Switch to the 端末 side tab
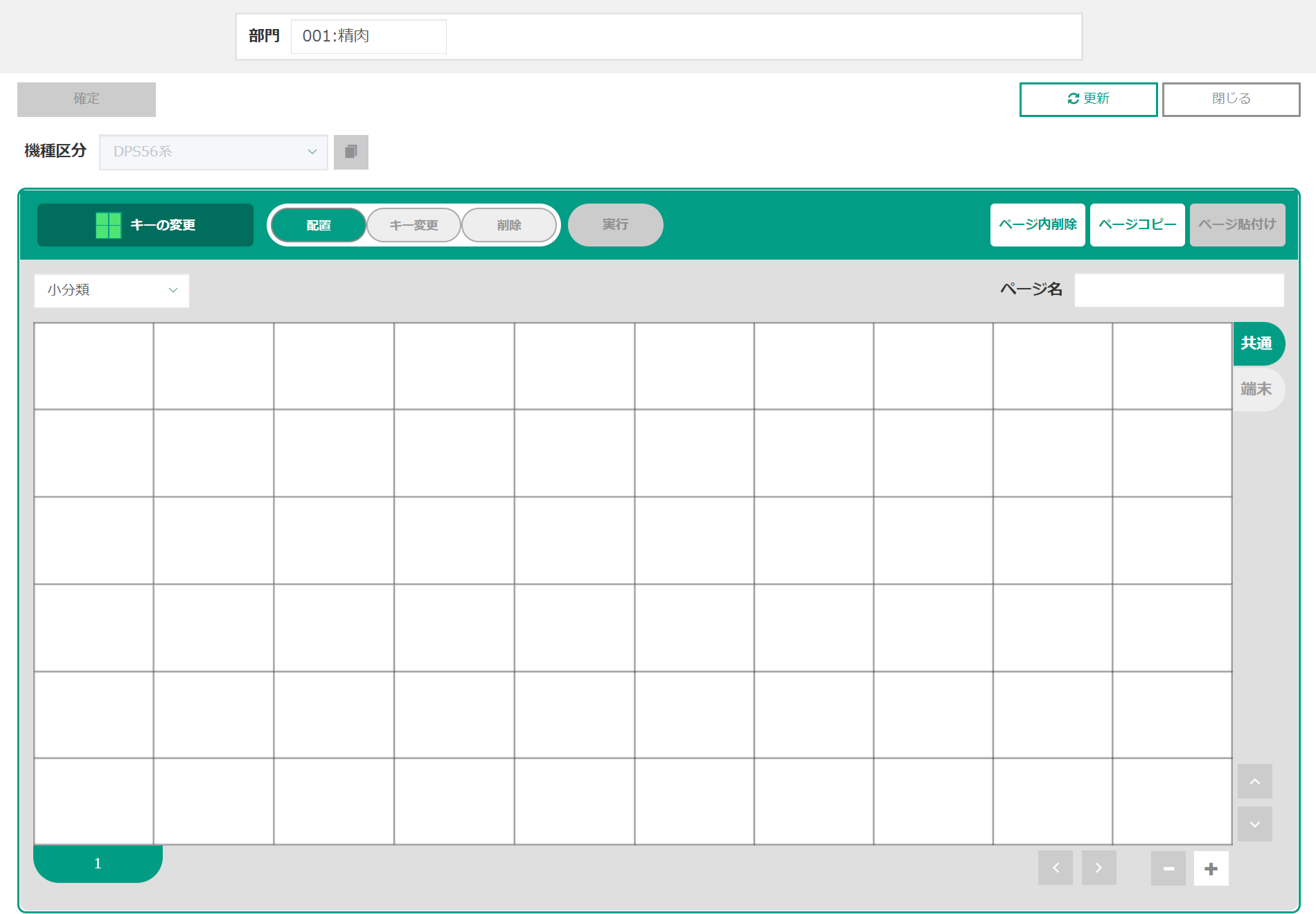Viewport: 1316px width, 914px height. (1256, 389)
